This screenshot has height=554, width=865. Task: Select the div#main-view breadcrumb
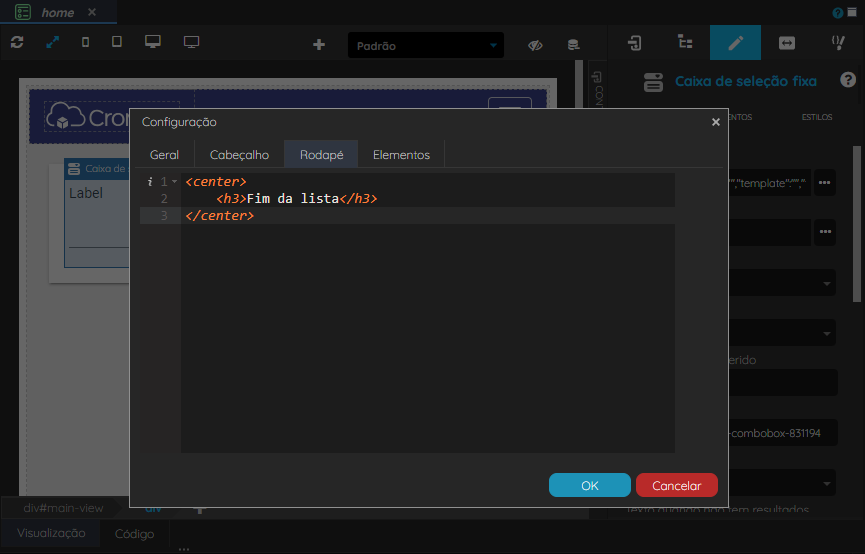click(x=63, y=508)
